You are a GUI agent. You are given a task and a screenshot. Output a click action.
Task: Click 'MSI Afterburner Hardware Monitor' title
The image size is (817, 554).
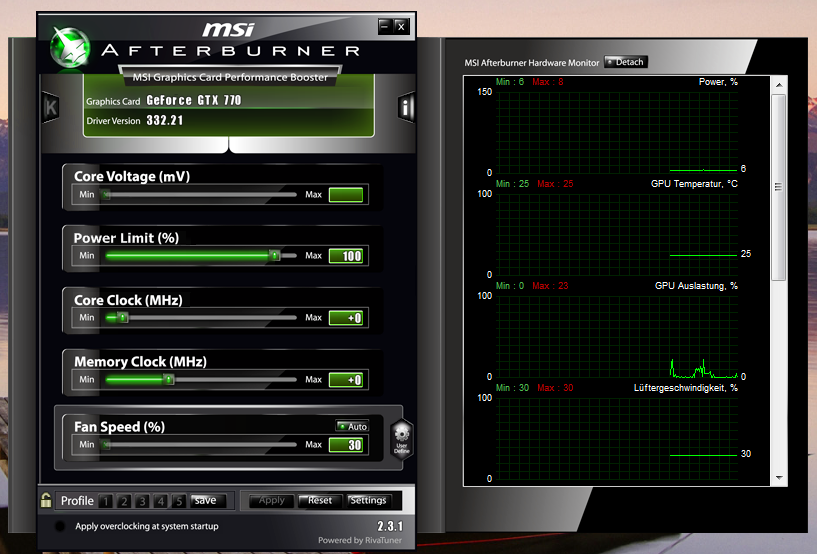point(532,63)
